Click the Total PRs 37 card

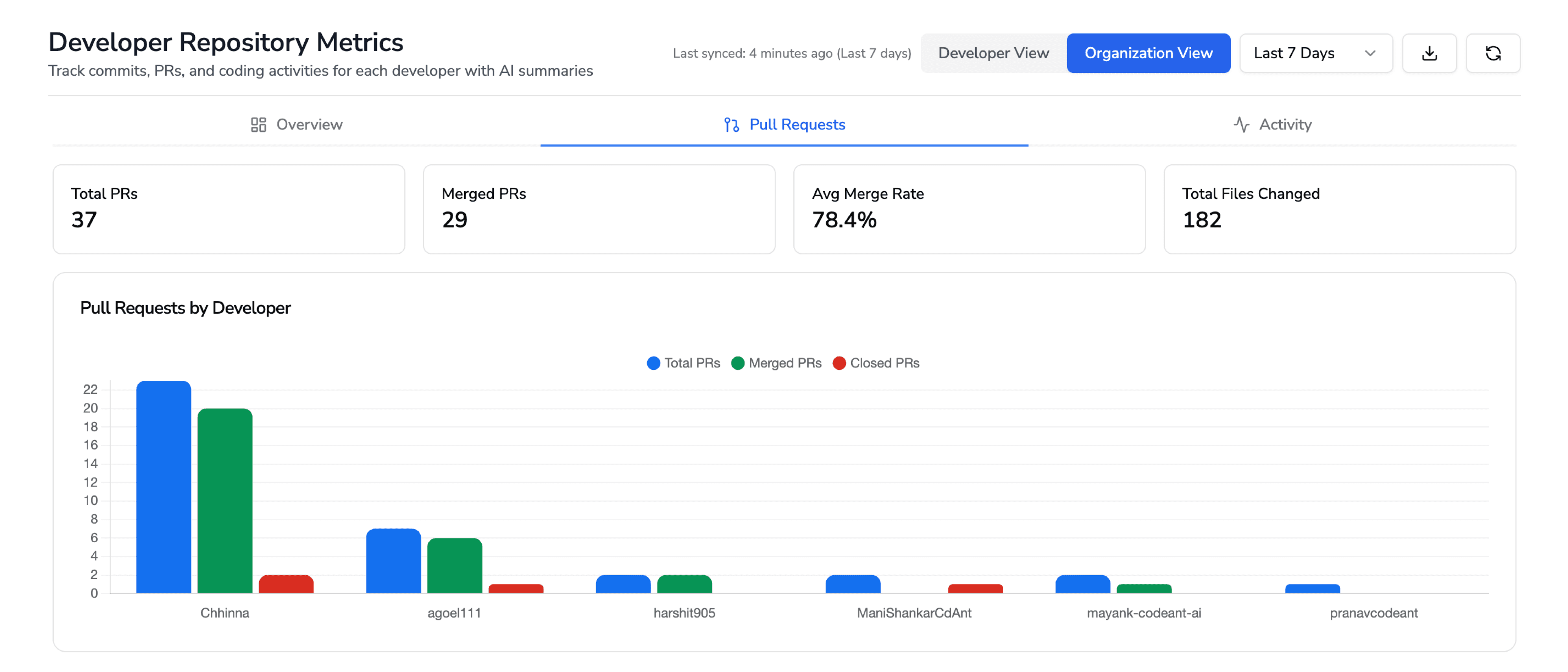(x=229, y=209)
